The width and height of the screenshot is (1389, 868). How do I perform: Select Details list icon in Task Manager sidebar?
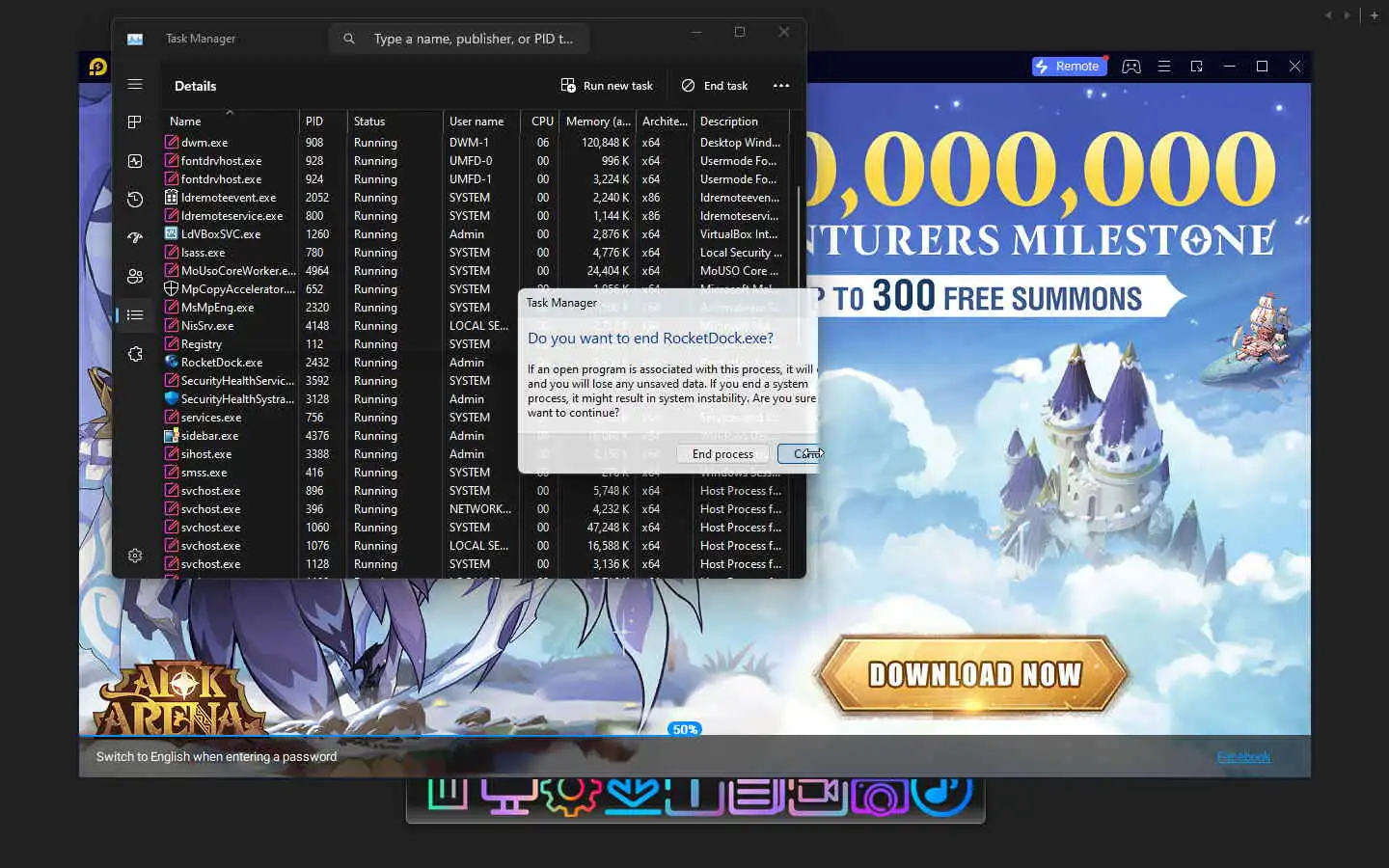tap(135, 315)
